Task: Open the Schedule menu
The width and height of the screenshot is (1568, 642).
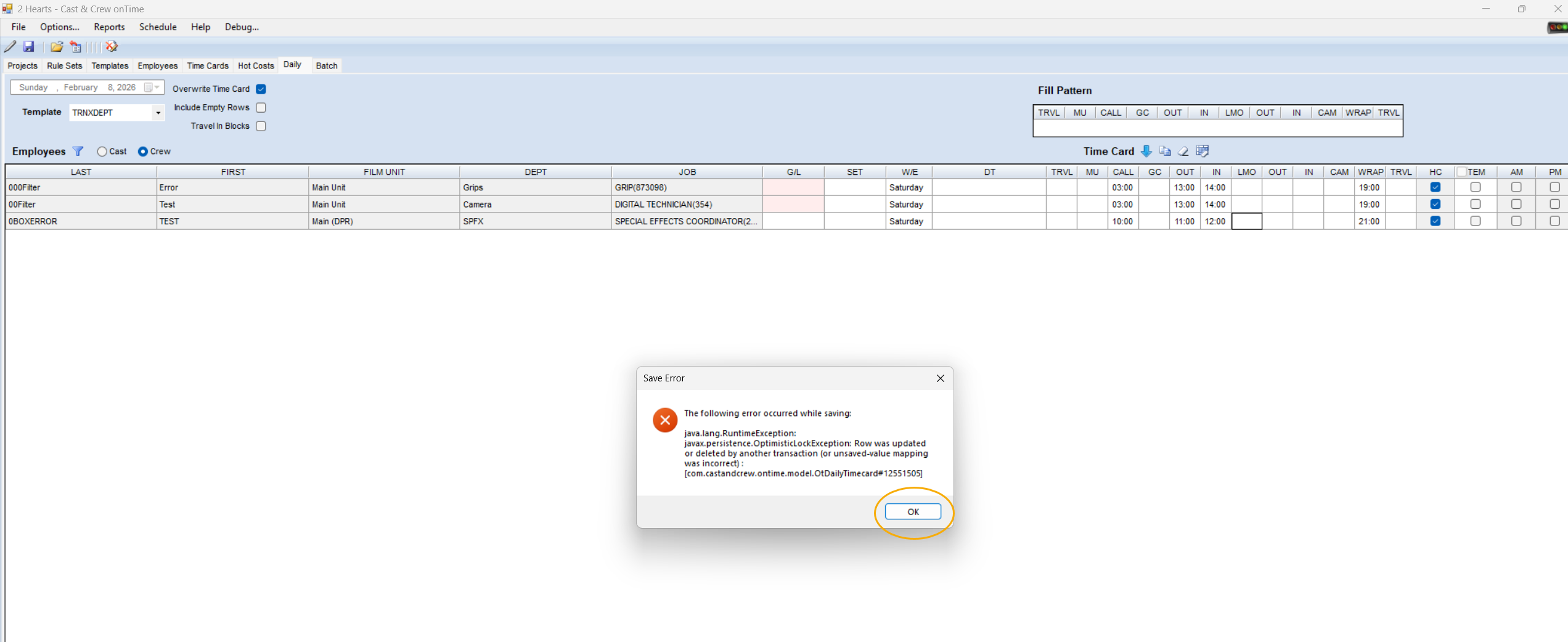Action: tap(158, 27)
